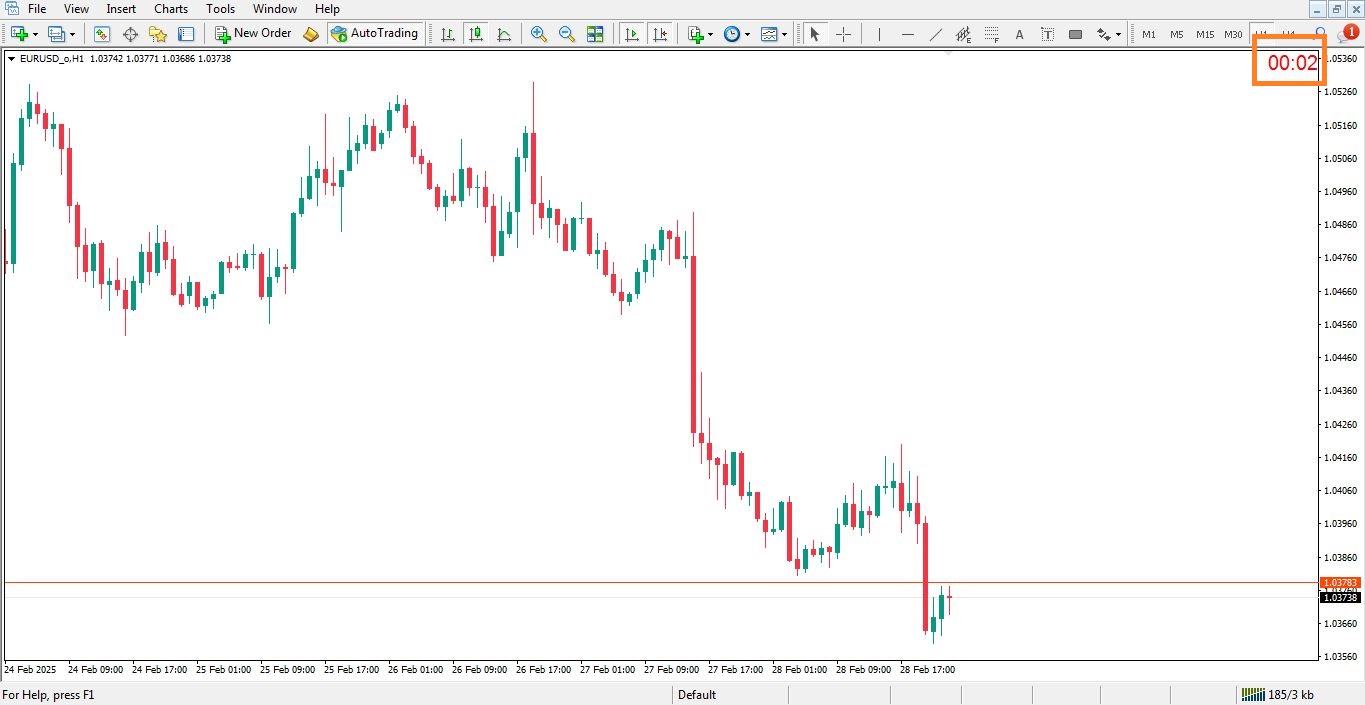1365x705 pixels.
Task: Open the Help menu
Action: [327, 9]
